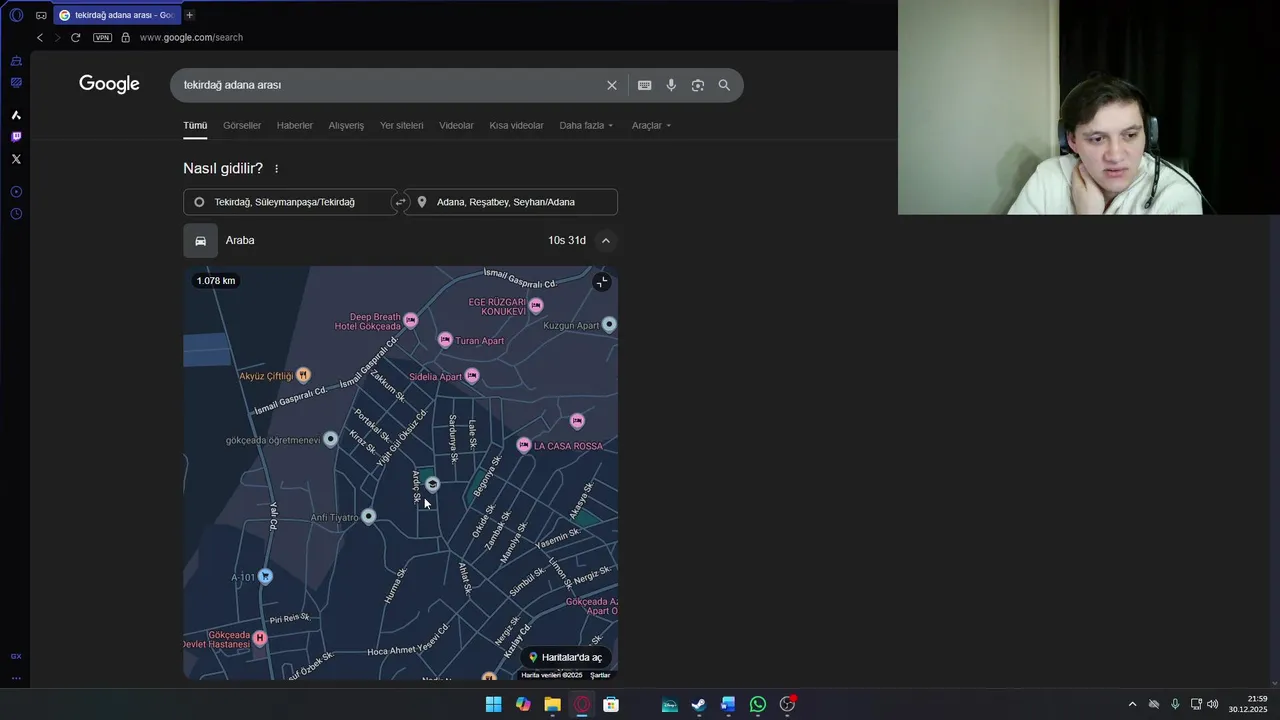Image resolution: width=1280 pixels, height=720 pixels.
Task: Click the Google logo
Action: tap(110, 84)
